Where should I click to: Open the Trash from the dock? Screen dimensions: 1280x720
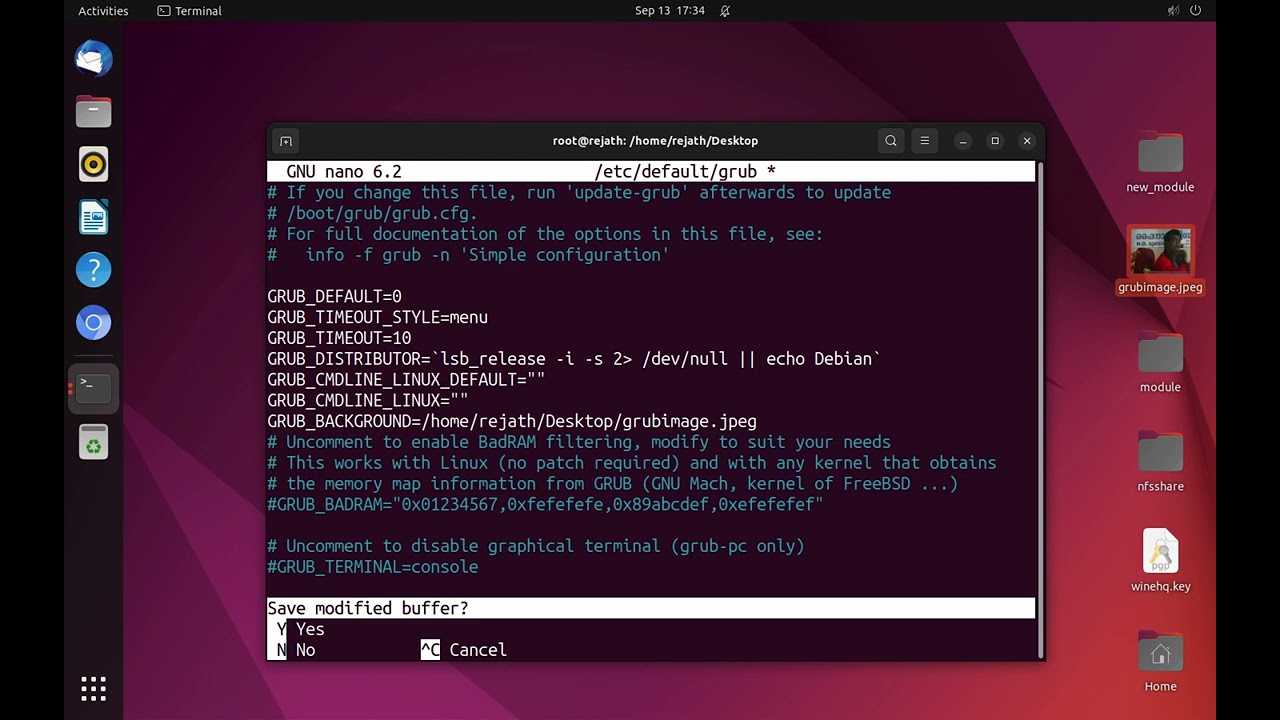93,441
